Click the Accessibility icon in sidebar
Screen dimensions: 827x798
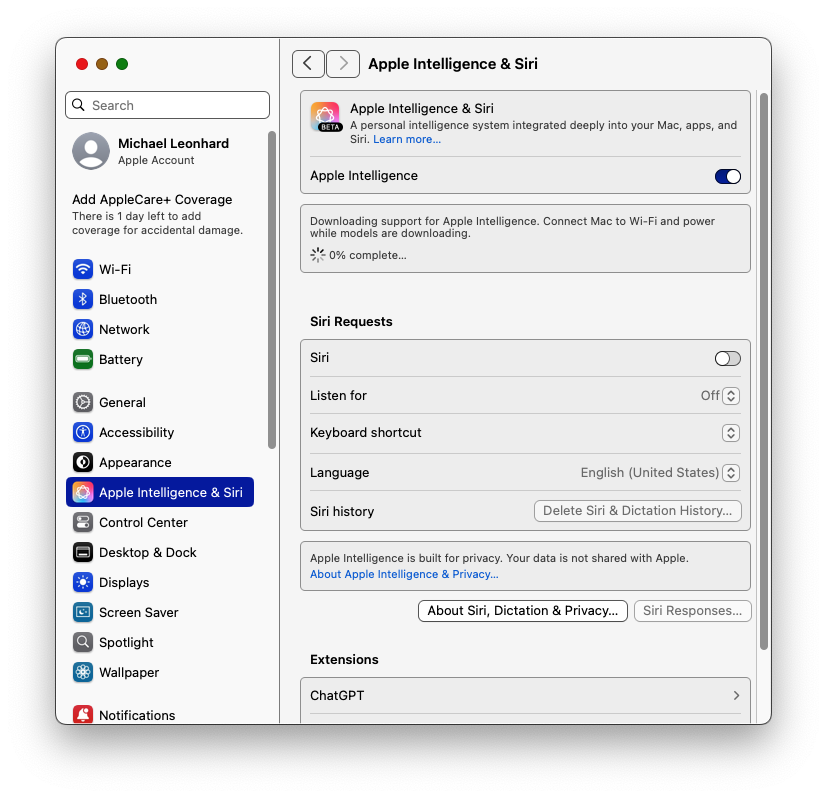click(x=83, y=432)
